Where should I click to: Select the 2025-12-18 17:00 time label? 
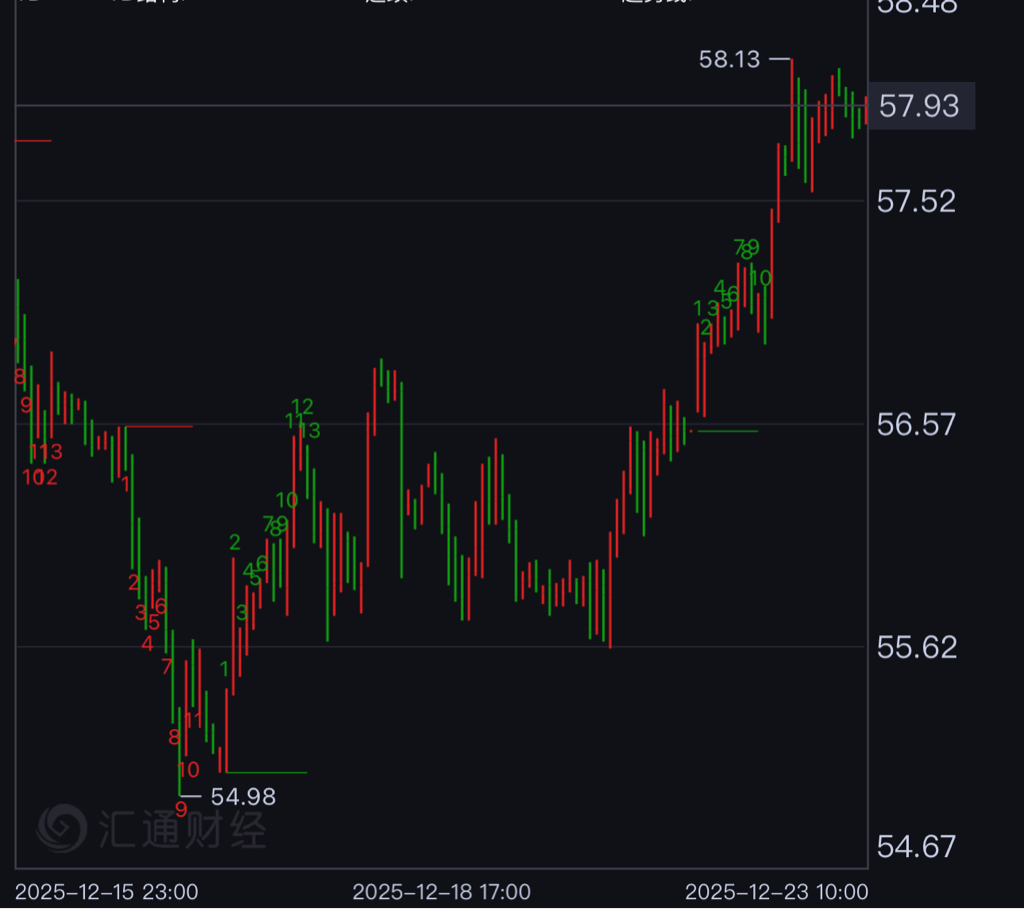pos(441,892)
